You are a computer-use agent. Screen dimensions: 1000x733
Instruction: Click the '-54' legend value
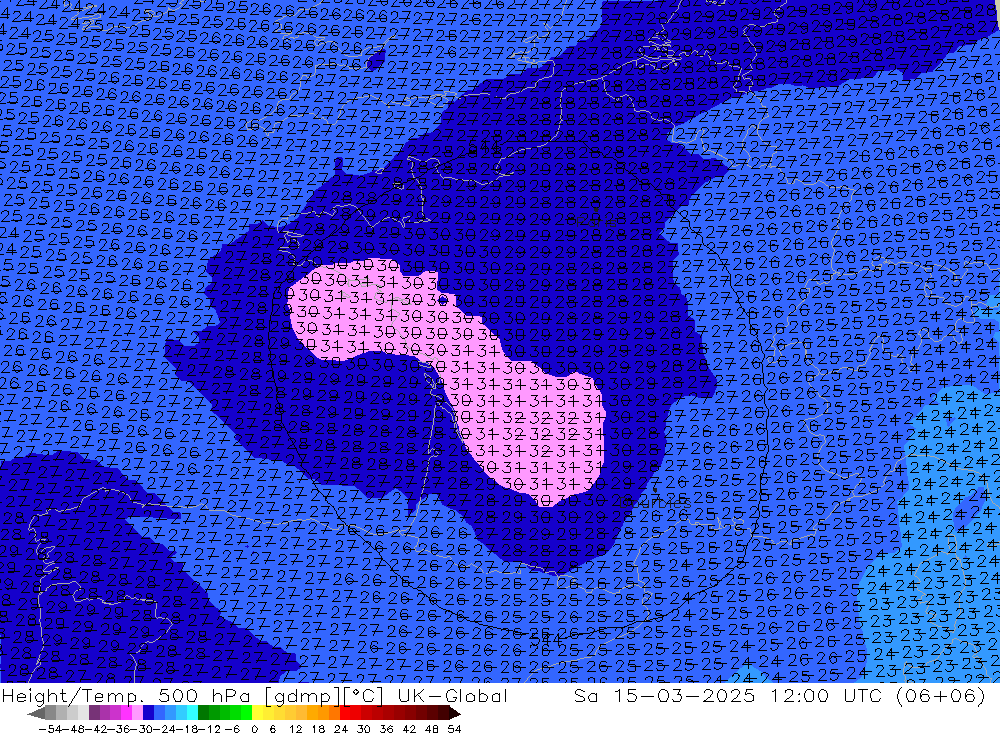tap(50, 729)
